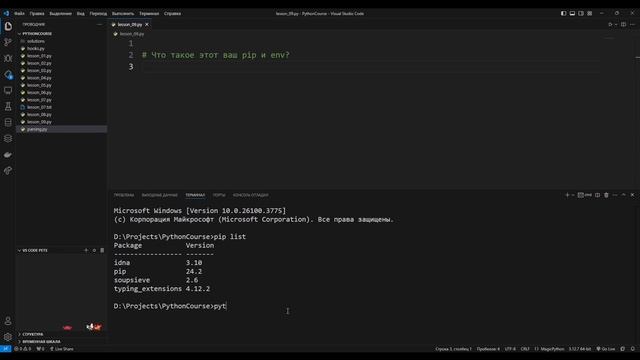Open the Выделение menu
This screenshot has width=640, height=360.
[x=60, y=13]
